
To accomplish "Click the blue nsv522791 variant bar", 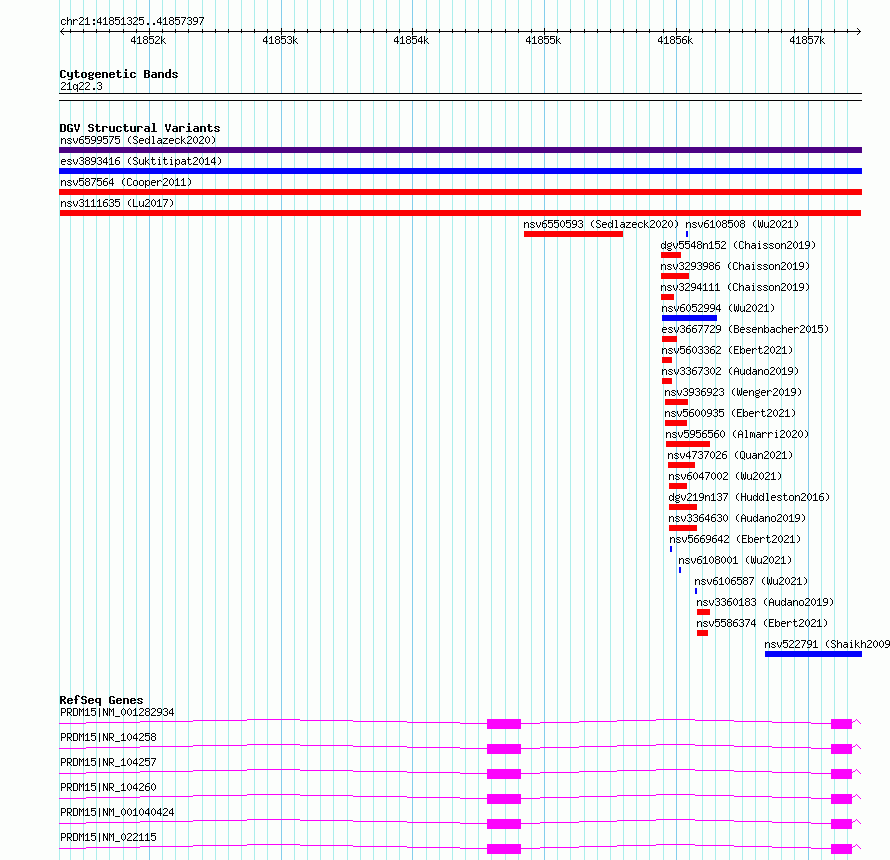I will coord(813,654).
